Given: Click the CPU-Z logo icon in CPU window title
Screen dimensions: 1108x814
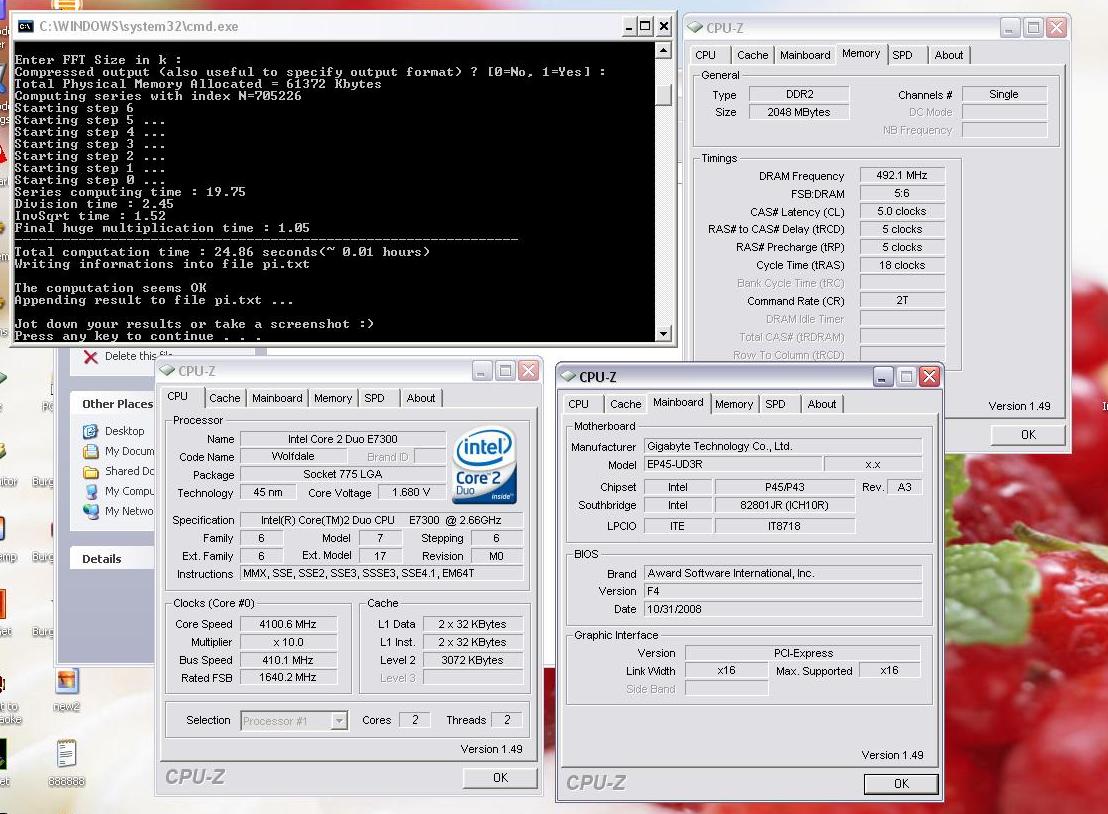Looking at the screenshot, I should (167, 370).
